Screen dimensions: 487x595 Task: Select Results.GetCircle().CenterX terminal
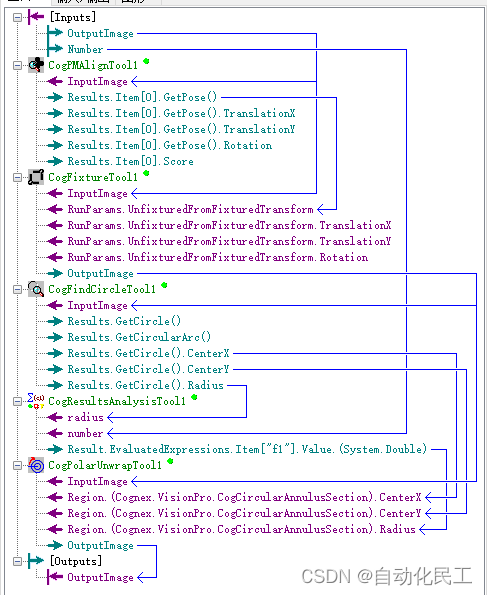click(148, 353)
